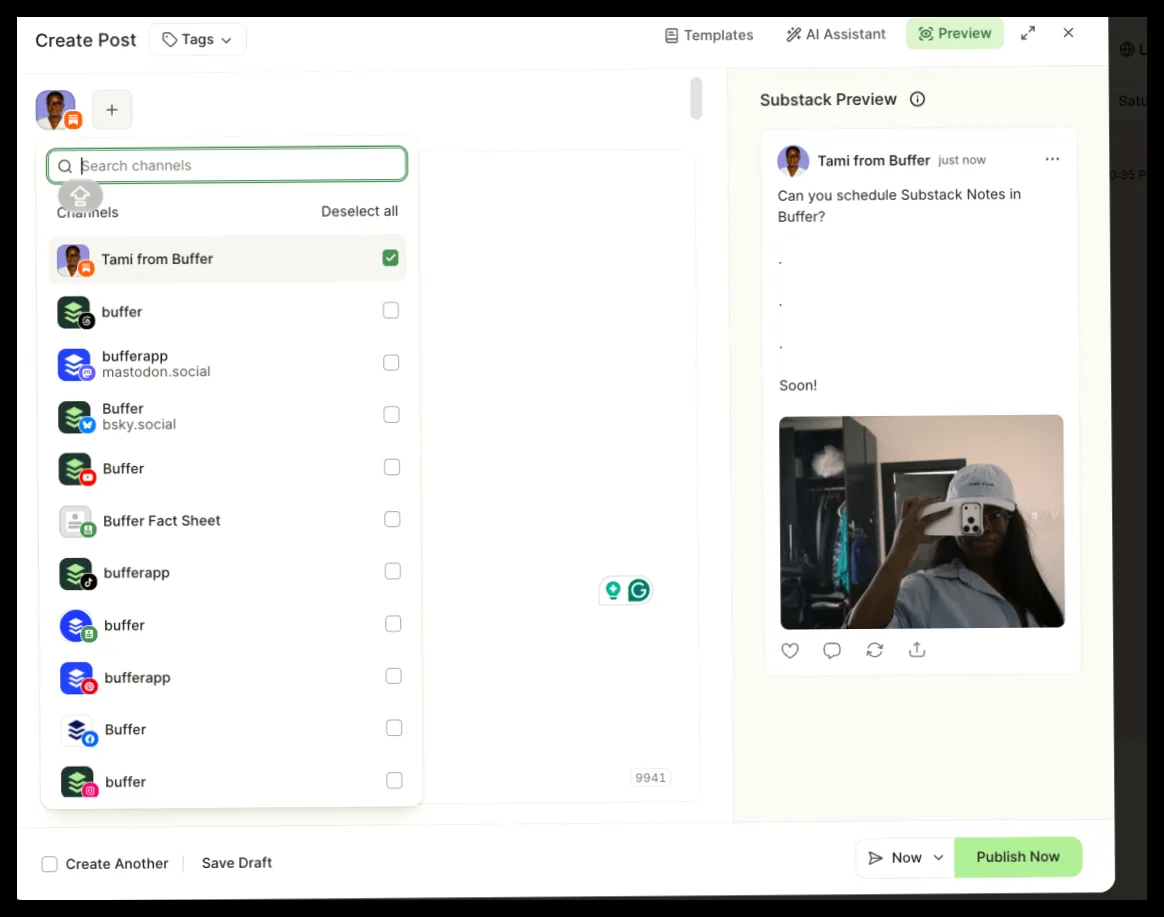Click the Tami from Buffer preview name
Viewport: 1164px width, 917px height.
click(874, 160)
